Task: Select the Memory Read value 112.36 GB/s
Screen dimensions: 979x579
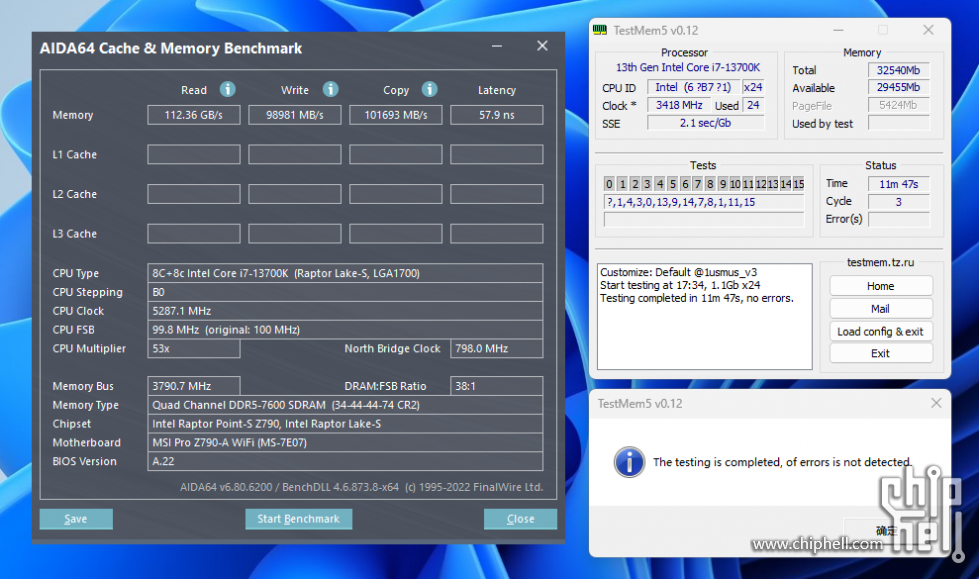Action: point(194,115)
